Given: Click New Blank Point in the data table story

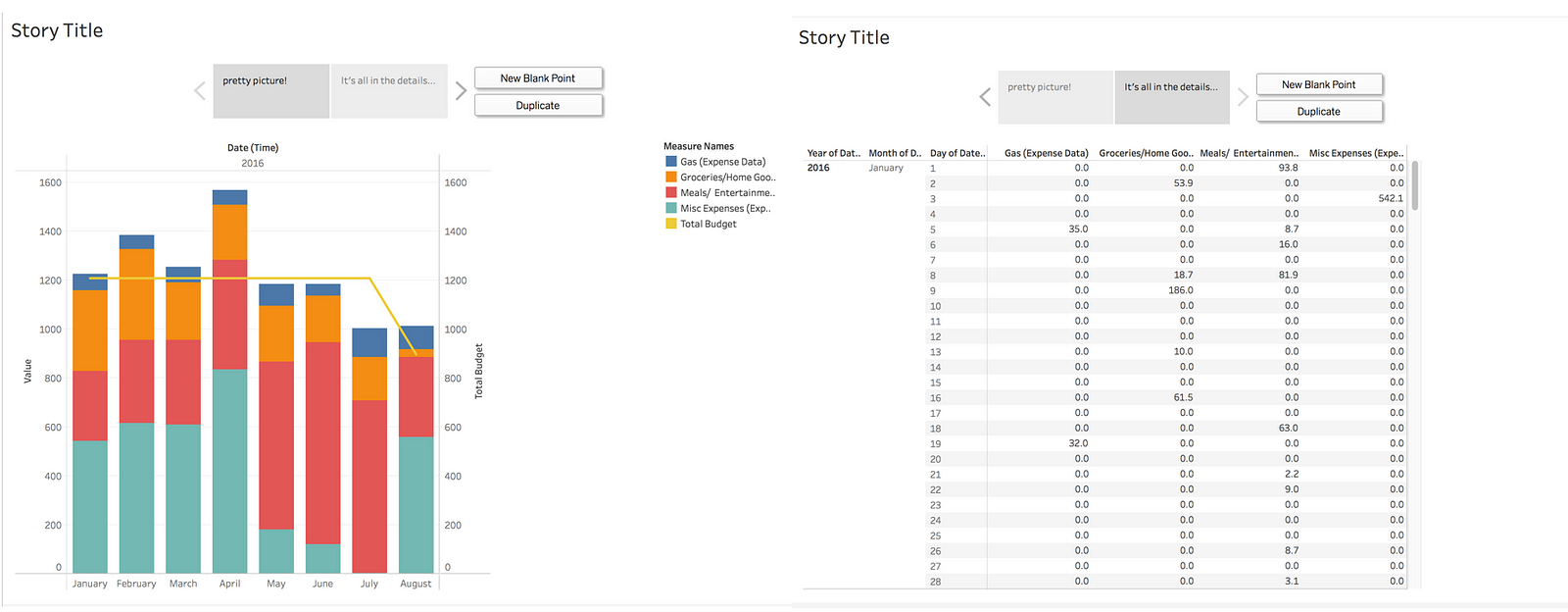Looking at the screenshot, I should (1318, 84).
